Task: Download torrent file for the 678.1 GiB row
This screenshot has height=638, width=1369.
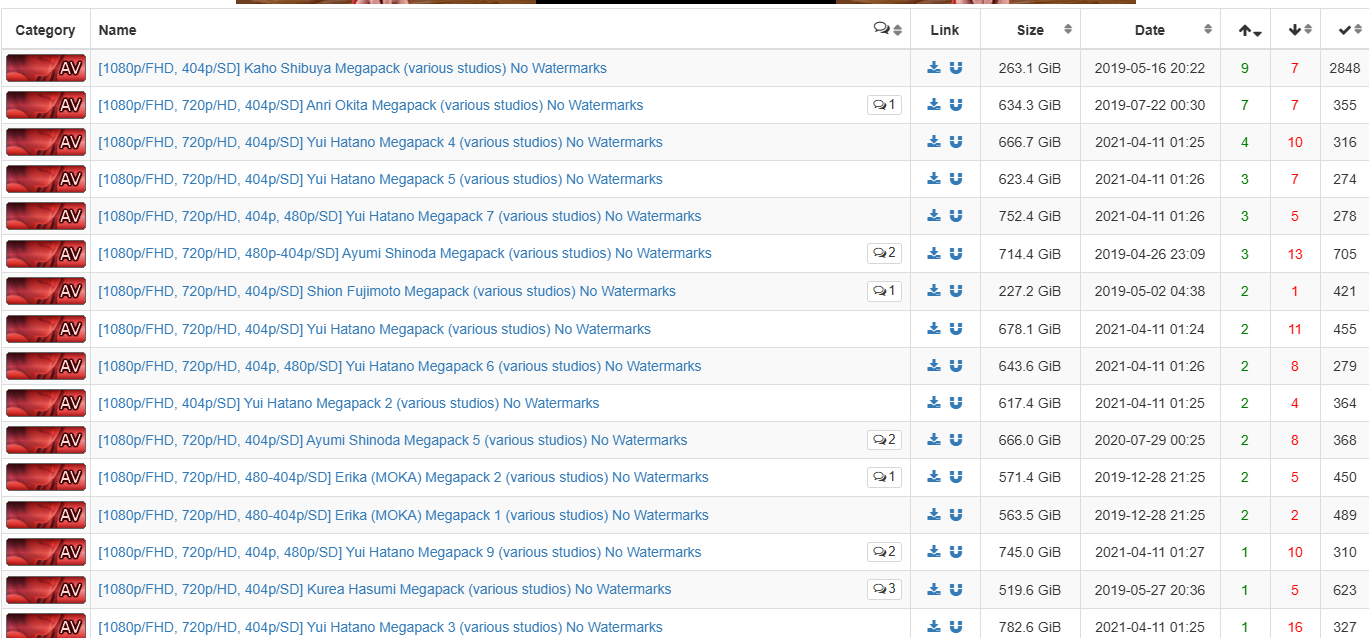Action: click(934, 329)
